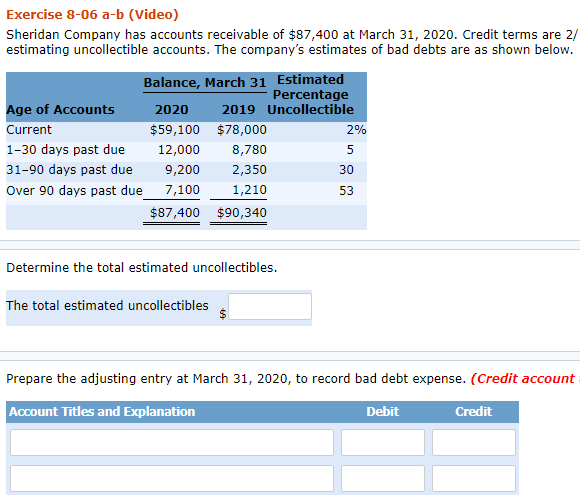Select the 1,210 value in 2019 column
Screen dimensions: 580x504
click(249, 190)
